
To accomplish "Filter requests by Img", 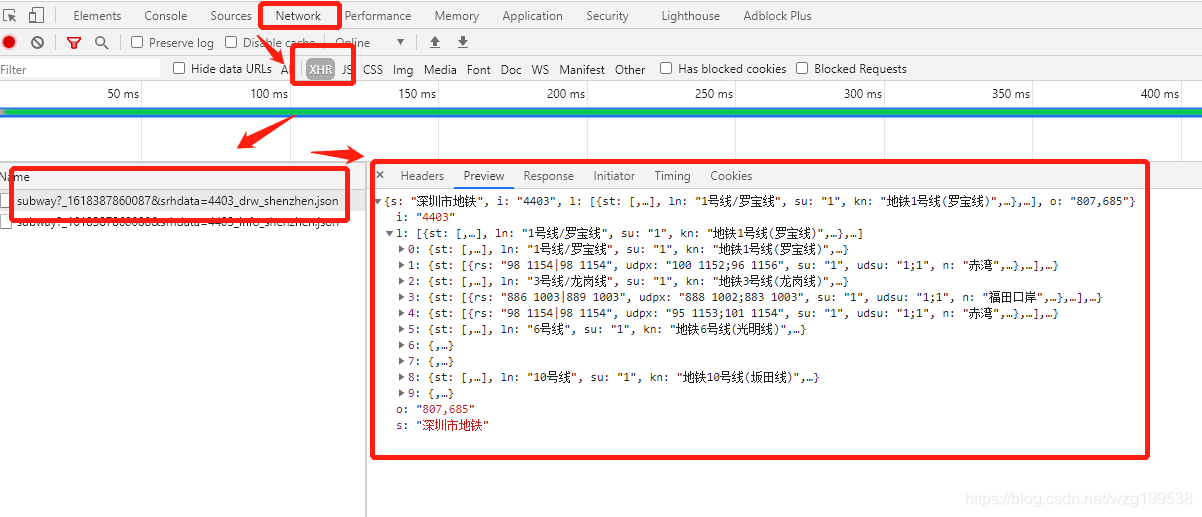I will (403, 69).
